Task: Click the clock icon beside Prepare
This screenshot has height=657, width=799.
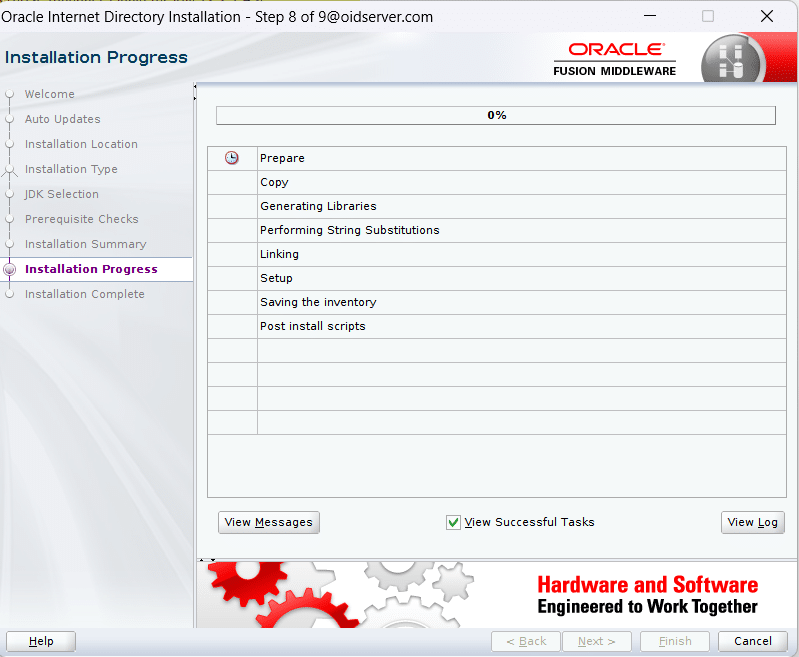Action: click(232, 158)
